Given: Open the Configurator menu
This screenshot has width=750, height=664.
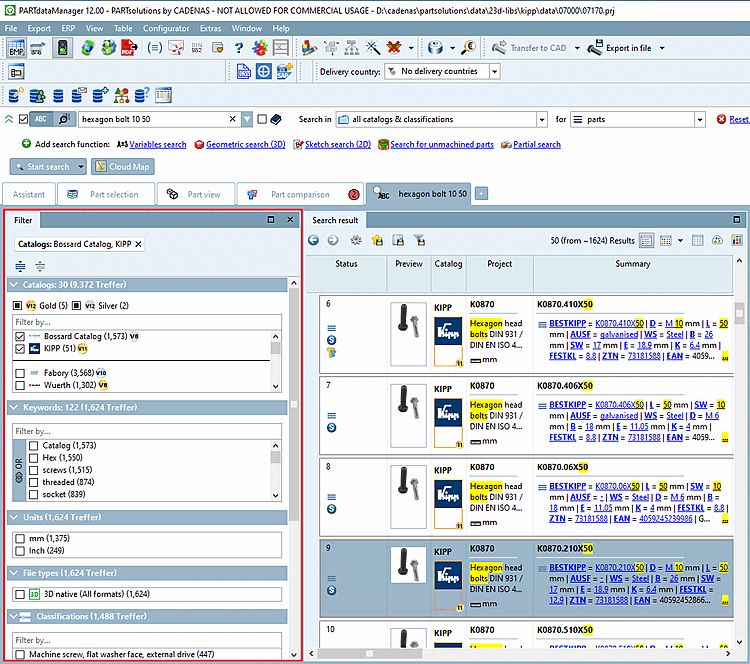Looking at the screenshot, I should click(x=166, y=28).
